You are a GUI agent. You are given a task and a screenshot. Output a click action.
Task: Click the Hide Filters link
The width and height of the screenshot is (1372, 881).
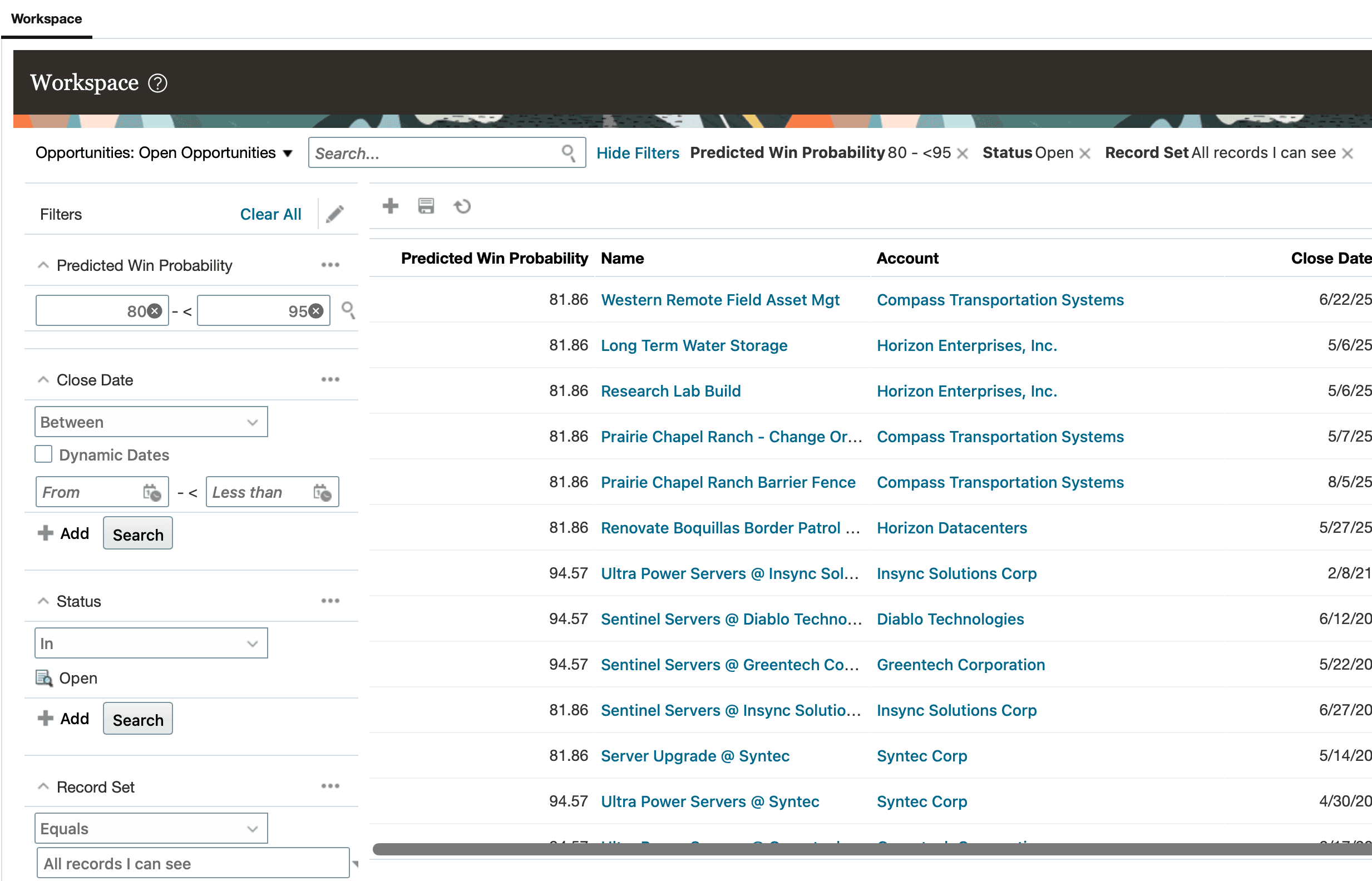pos(638,153)
